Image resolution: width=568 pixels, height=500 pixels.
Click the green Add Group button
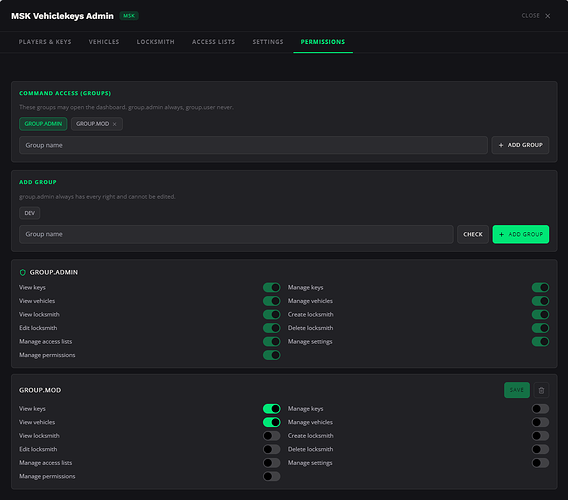(521, 234)
